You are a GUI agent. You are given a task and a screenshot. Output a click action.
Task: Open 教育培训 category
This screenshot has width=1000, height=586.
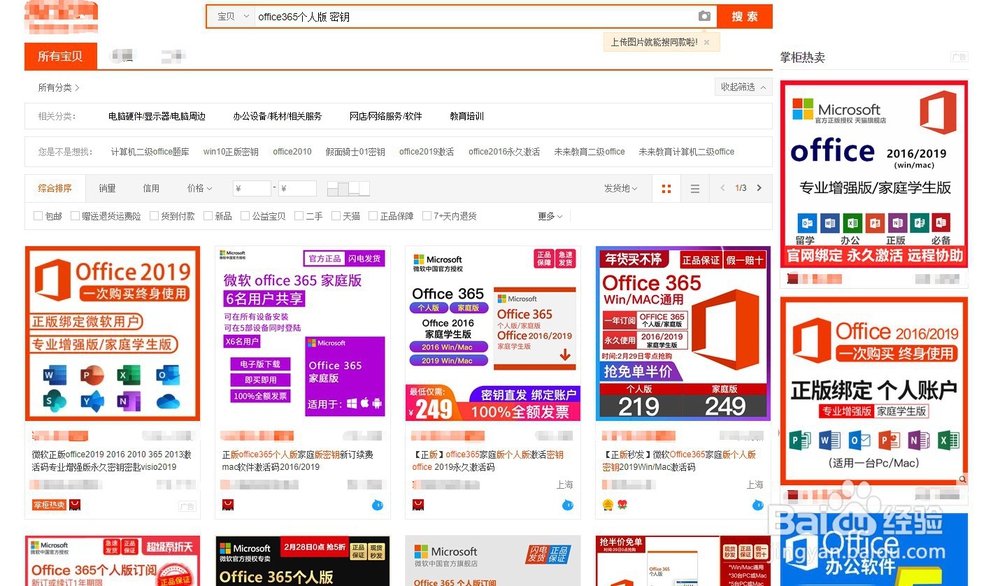click(467, 116)
